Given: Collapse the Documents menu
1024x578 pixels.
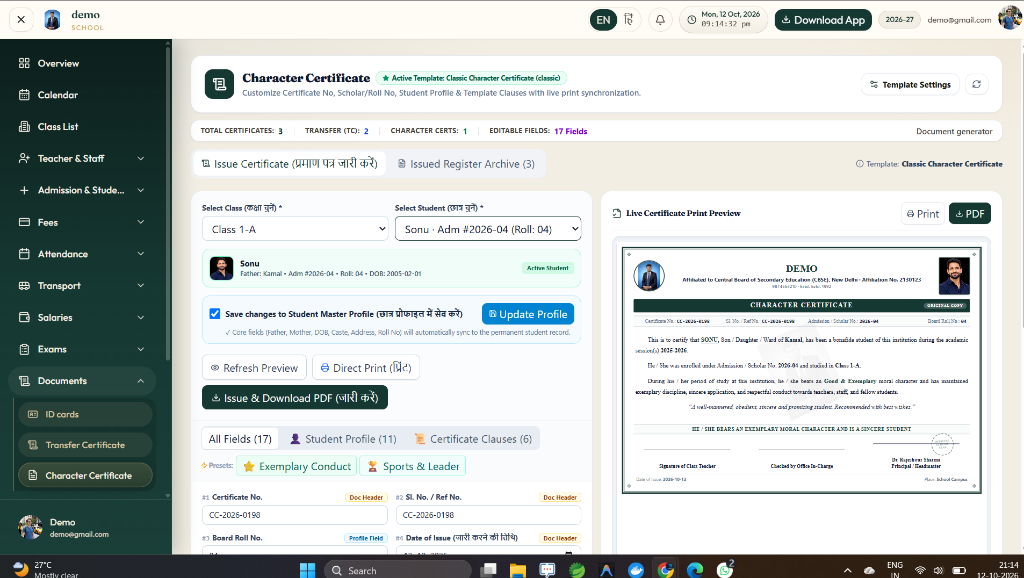Looking at the screenshot, I should [140, 381].
